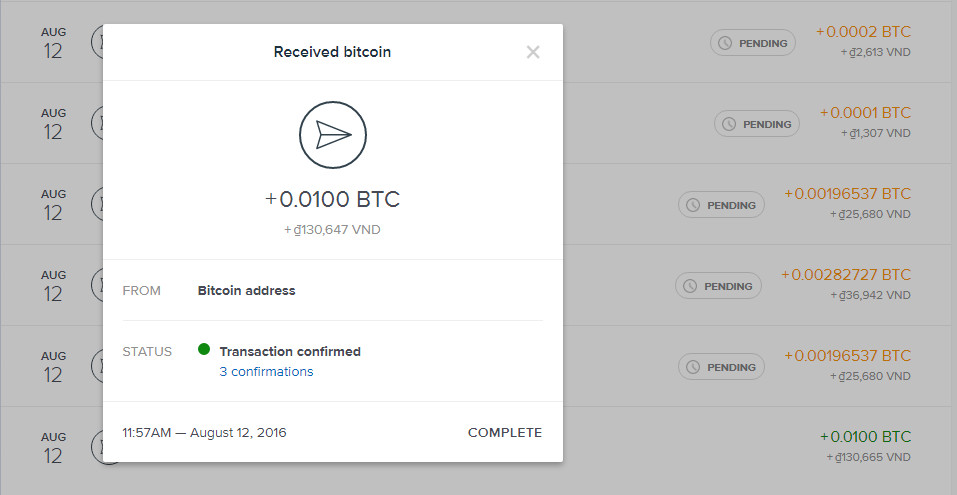
Task: Click the clock icon on the +0.0002 BTC row
Action: click(727, 43)
